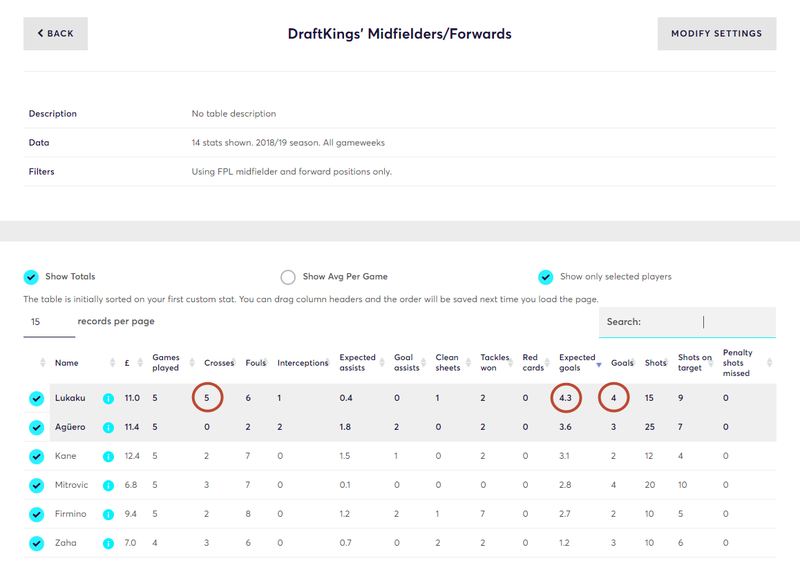Click Agüero's price value 11.4
Image resolution: width=800 pixels, height=563 pixels.
click(132, 427)
